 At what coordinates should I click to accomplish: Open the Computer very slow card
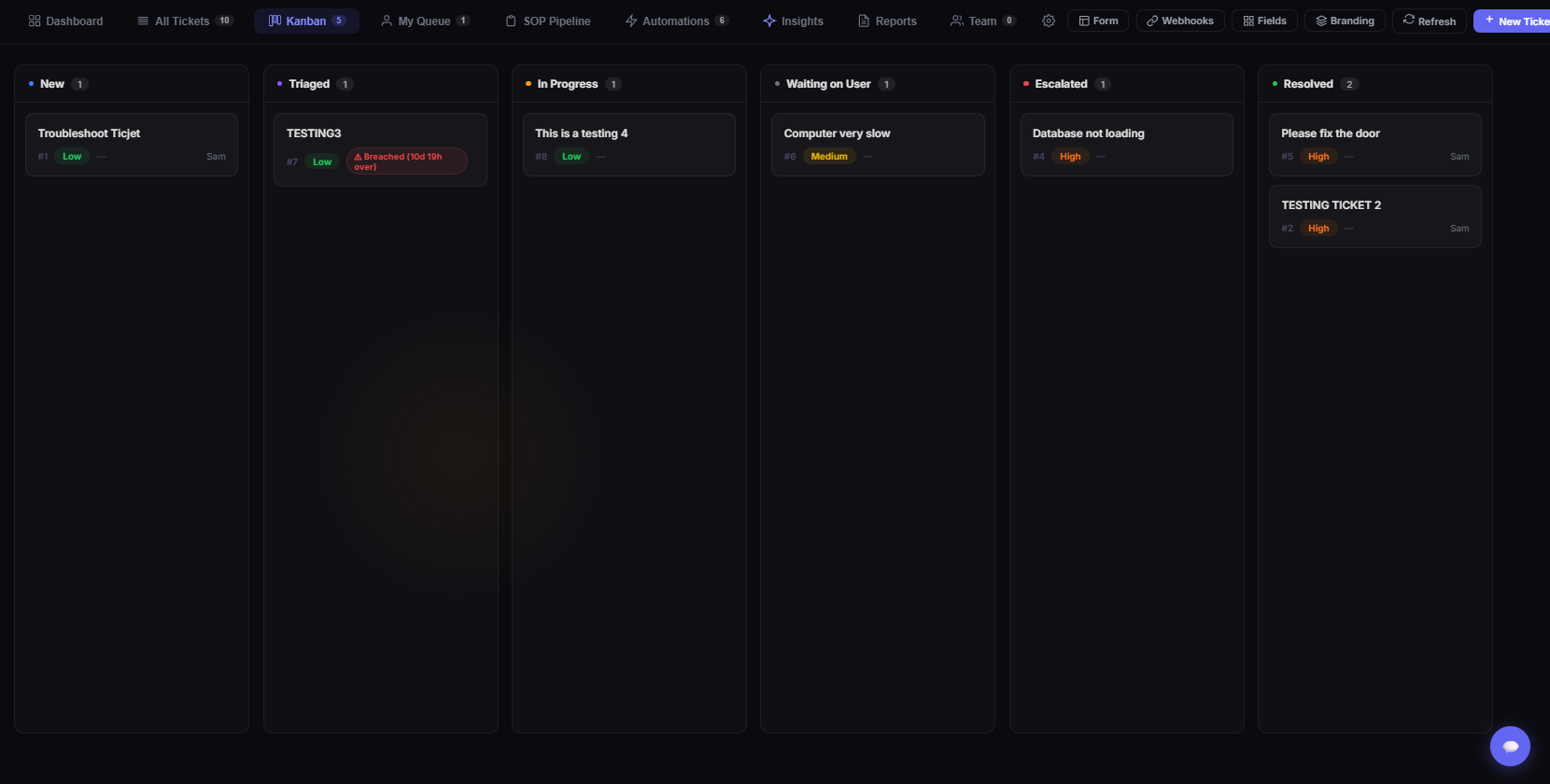878,144
